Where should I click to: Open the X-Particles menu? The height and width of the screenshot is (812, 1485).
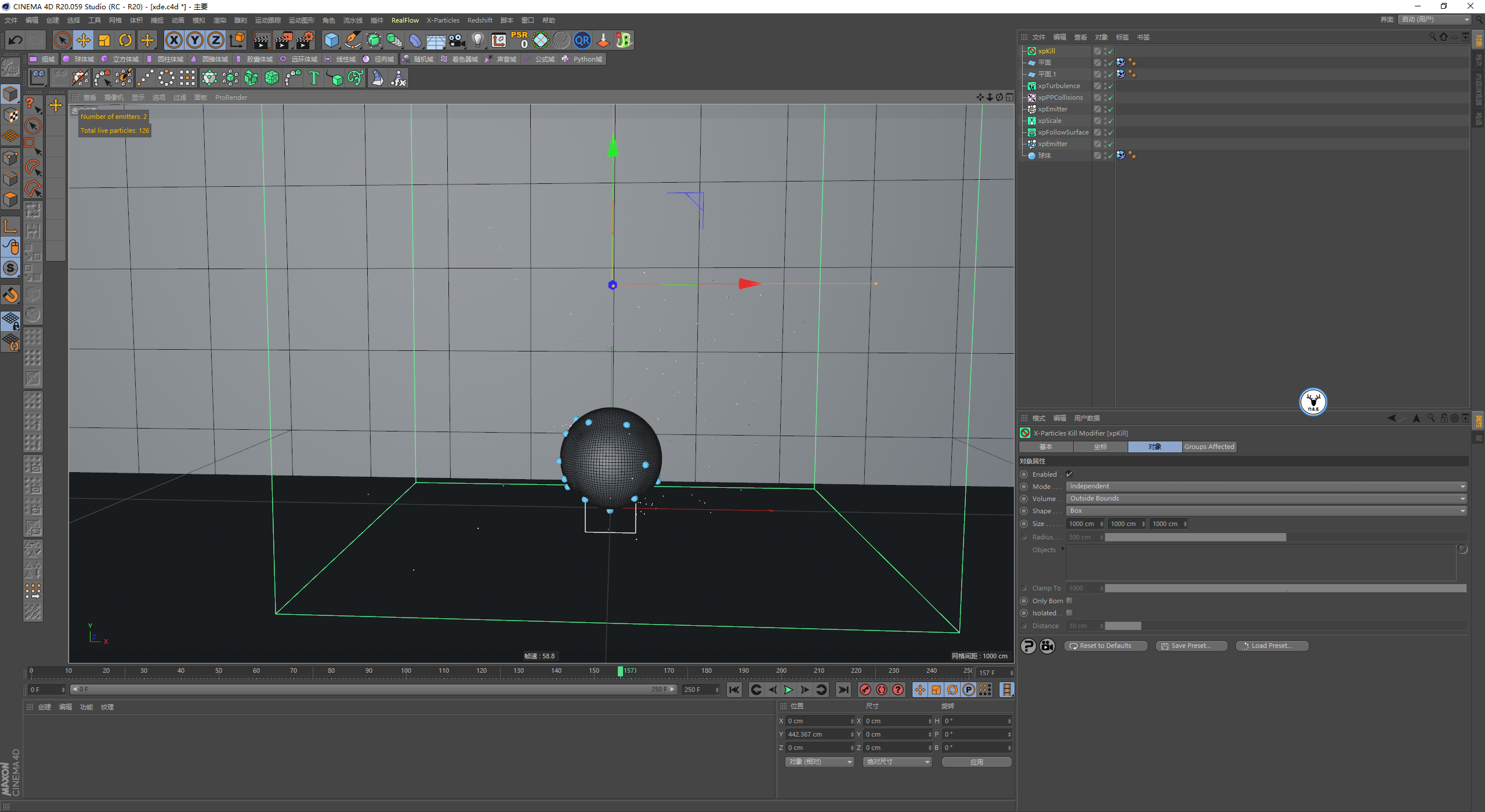[443, 20]
